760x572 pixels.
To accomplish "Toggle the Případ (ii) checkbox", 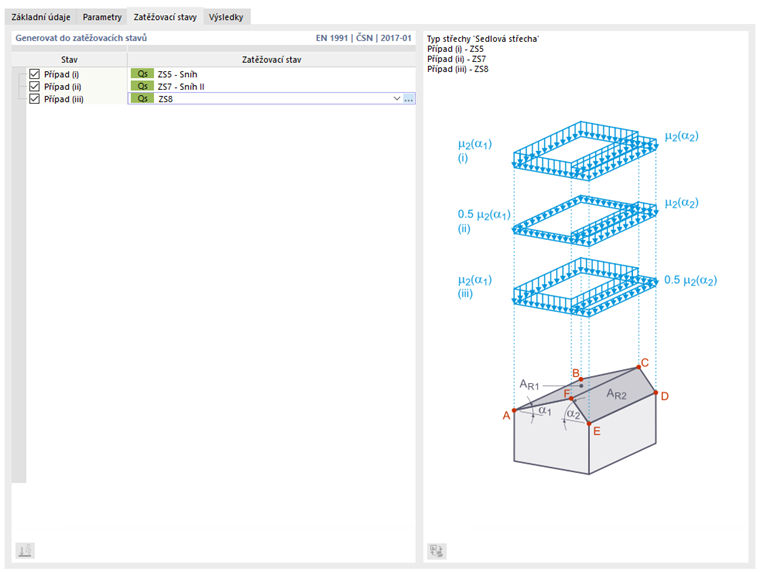I will click(34, 86).
